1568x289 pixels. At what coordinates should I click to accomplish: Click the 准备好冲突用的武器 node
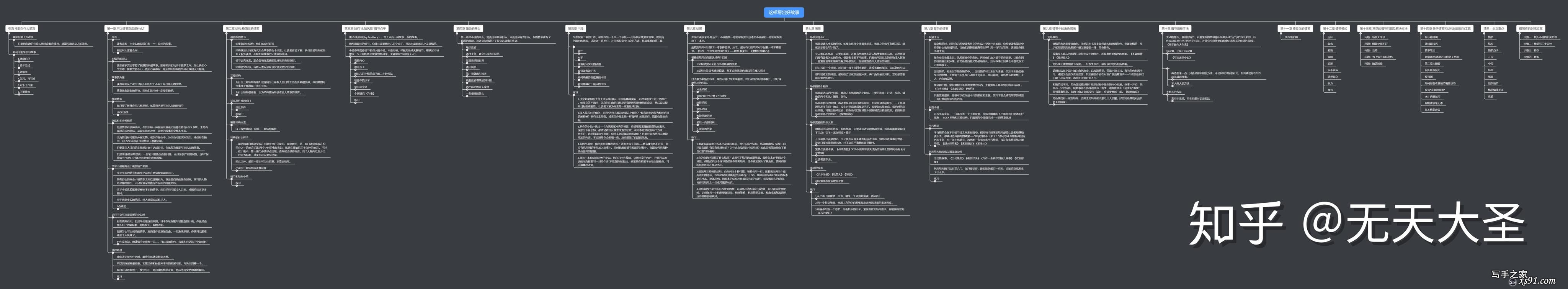coord(589,64)
